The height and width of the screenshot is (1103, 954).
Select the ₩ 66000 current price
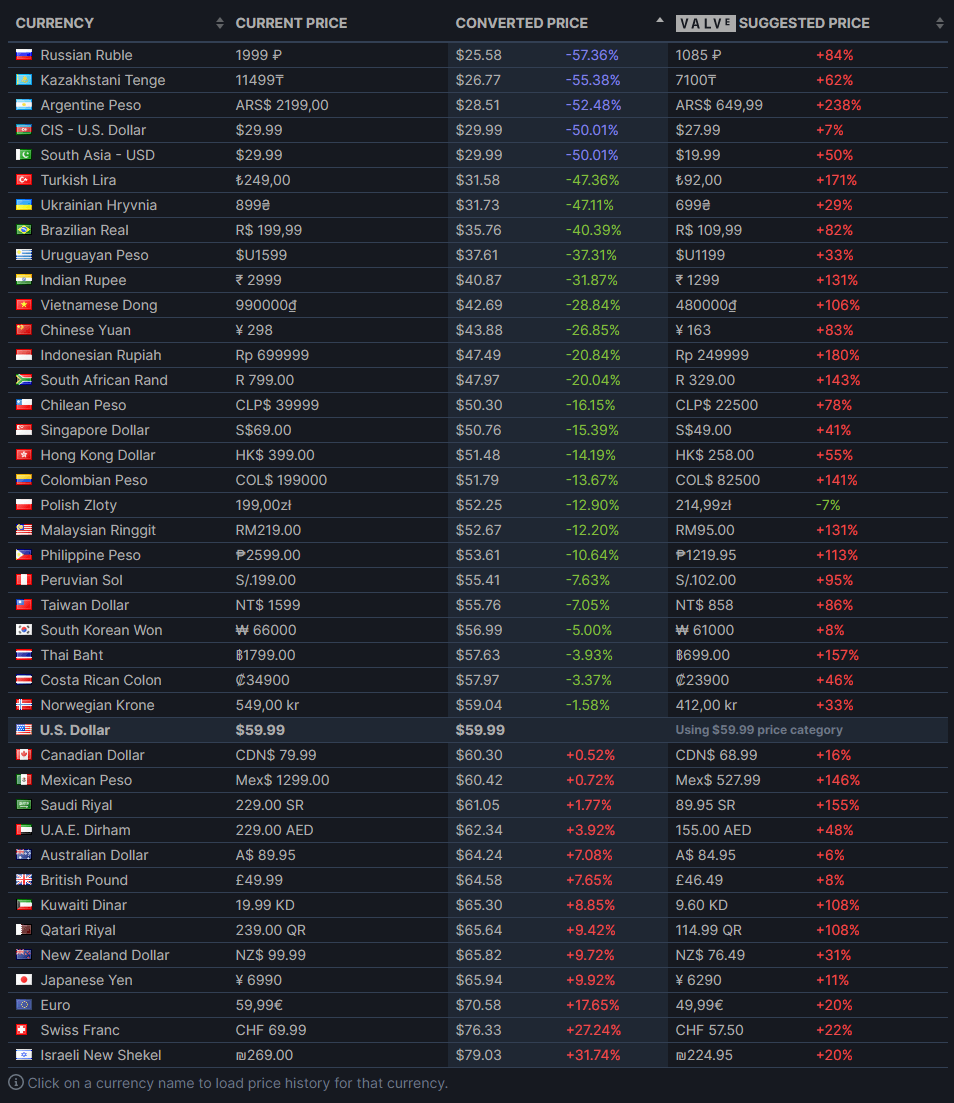pyautogui.click(x=266, y=630)
